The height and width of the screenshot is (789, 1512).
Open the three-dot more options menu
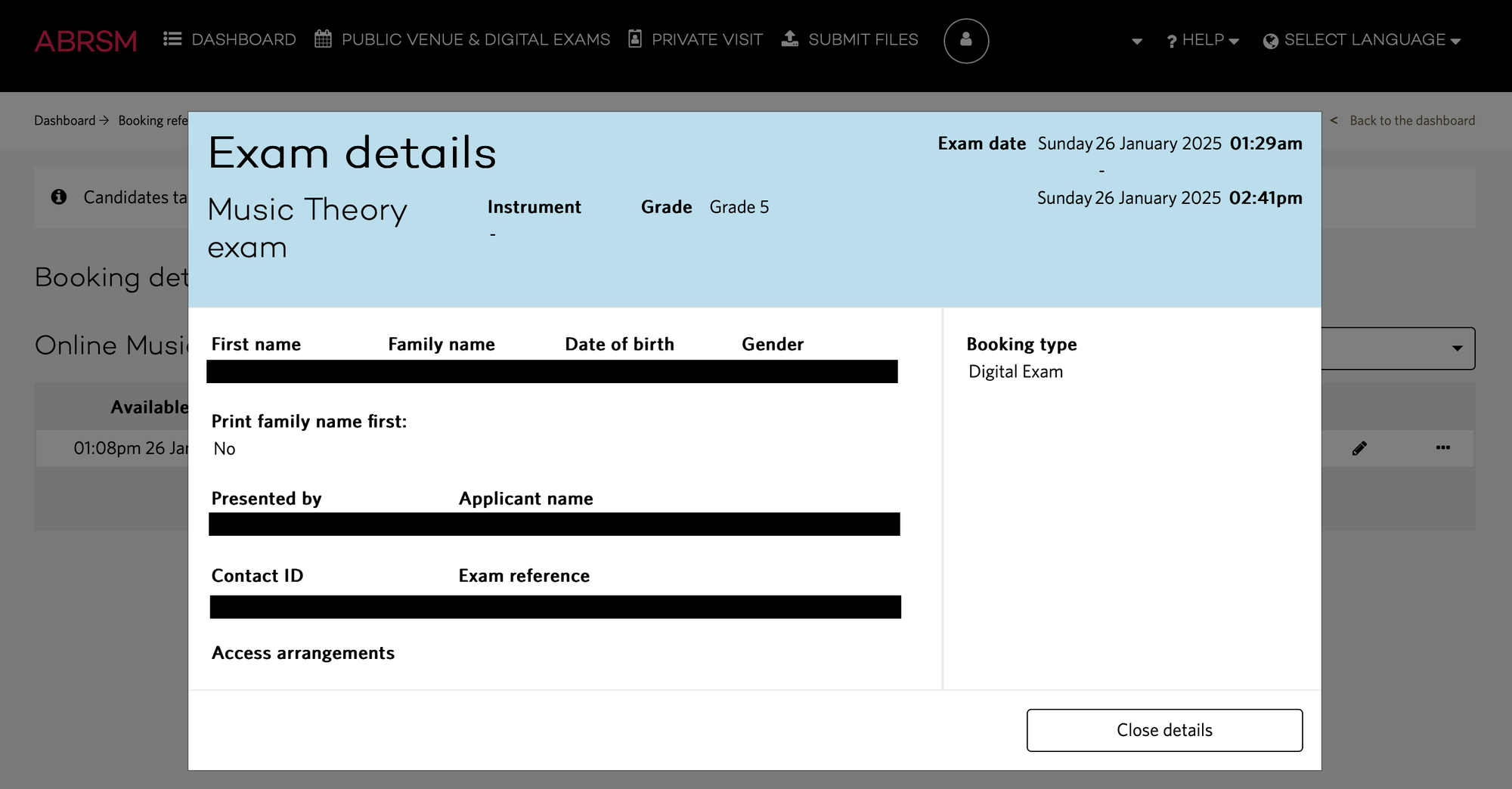pyautogui.click(x=1442, y=448)
